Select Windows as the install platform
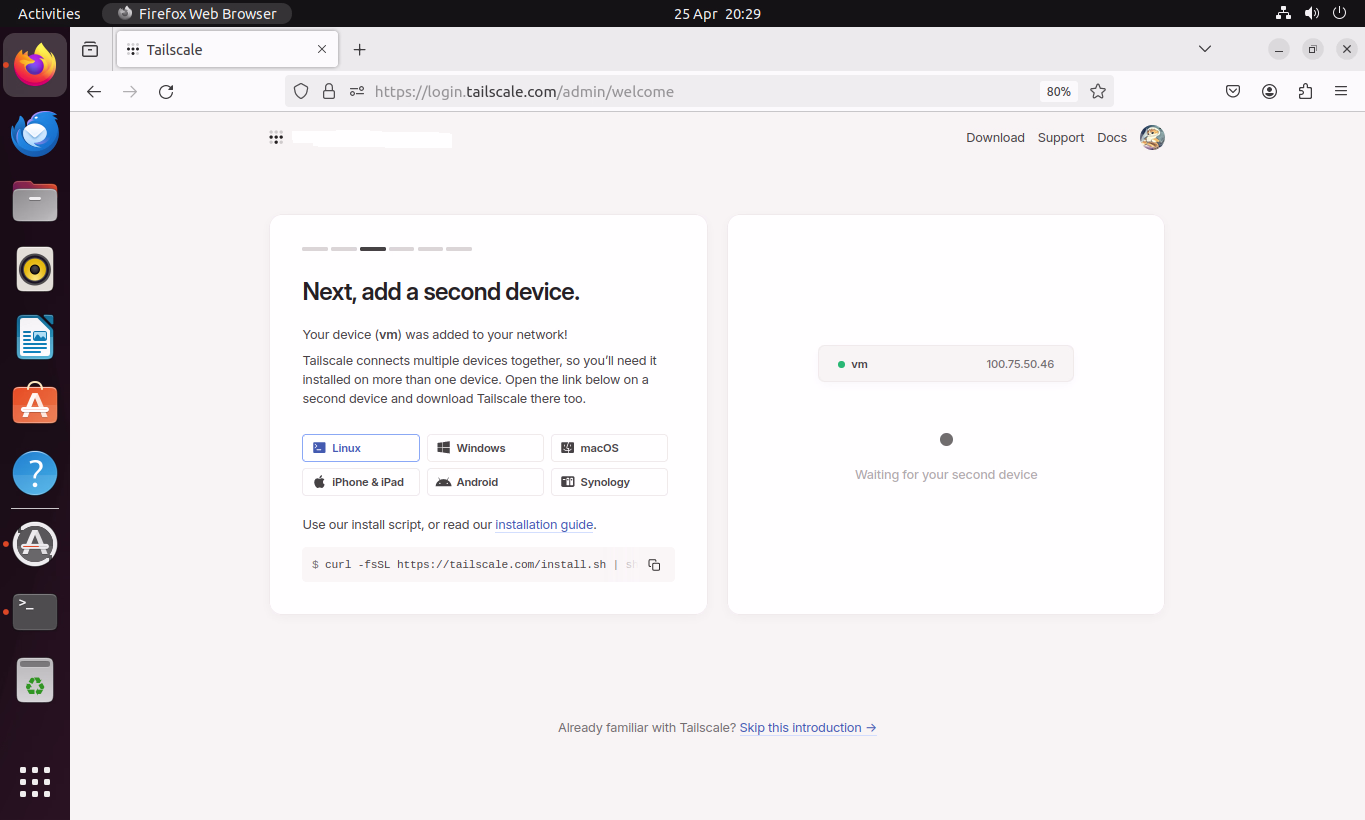The height and width of the screenshot is (820, 1365). coord(484,447)
